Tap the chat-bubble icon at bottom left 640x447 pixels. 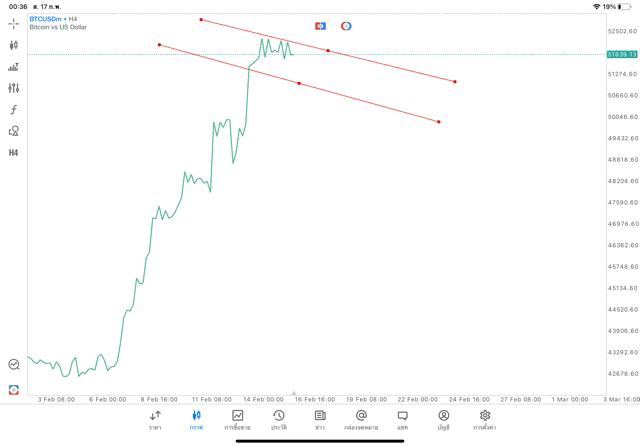tap(14, 365)
